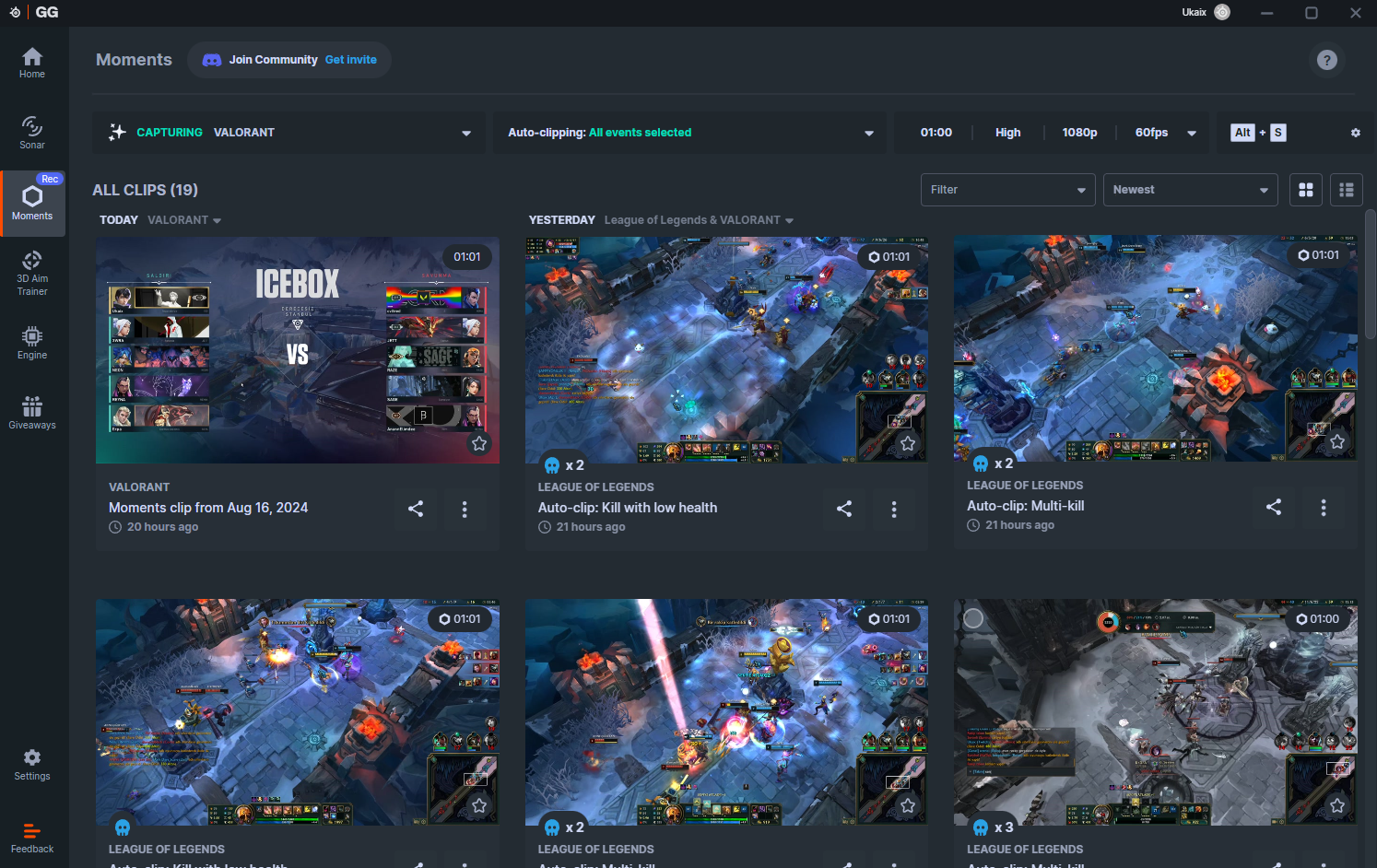
Task: Open Moments clip from Aug 16, 2024 title
Action: (x=208, y=508)
